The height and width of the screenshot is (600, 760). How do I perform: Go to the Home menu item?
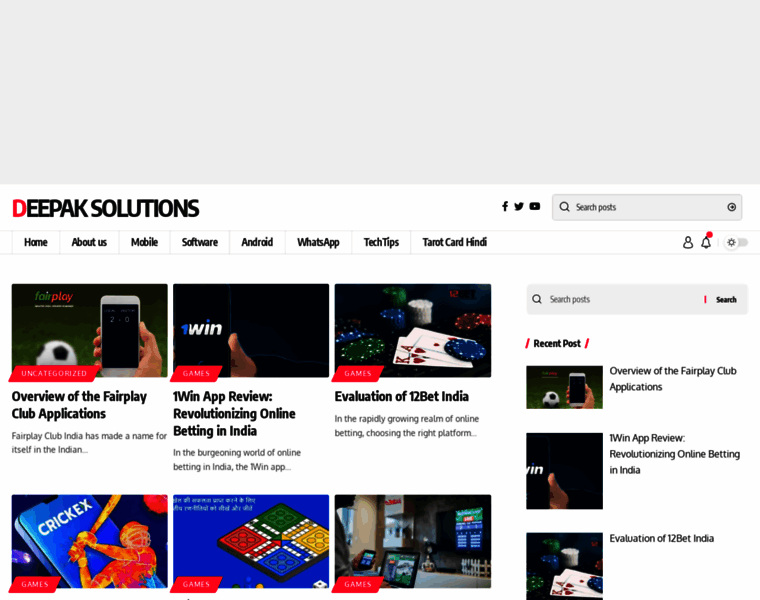[x=36, y=242]
